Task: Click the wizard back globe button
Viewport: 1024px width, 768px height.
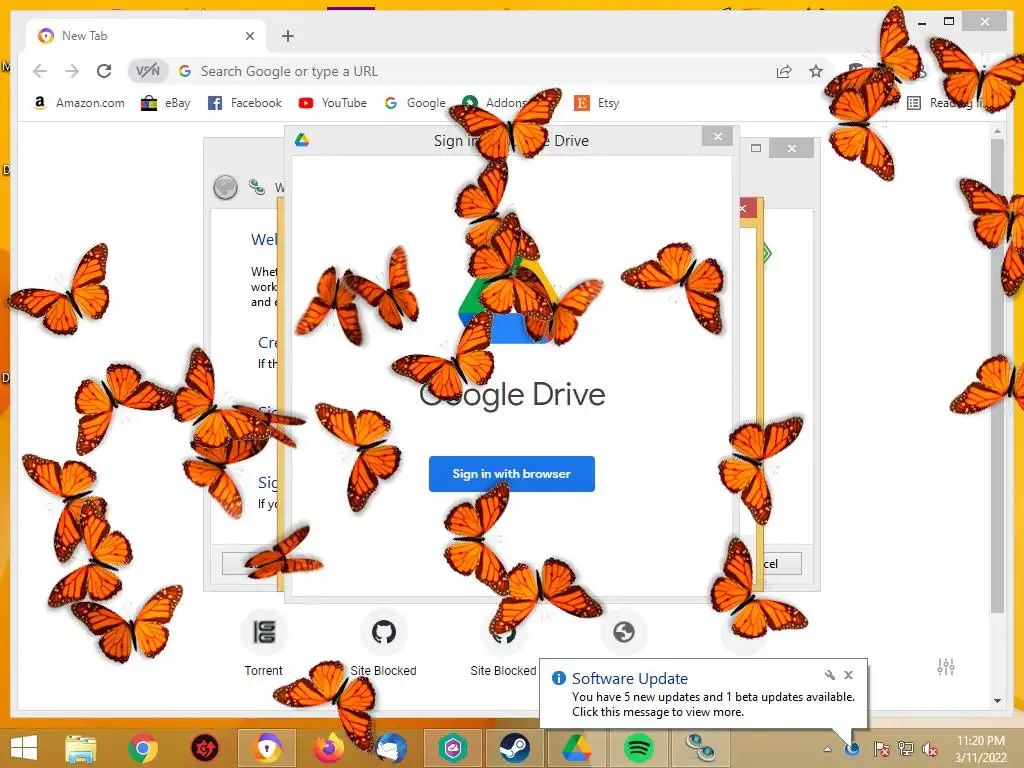Action: point(225,187)
